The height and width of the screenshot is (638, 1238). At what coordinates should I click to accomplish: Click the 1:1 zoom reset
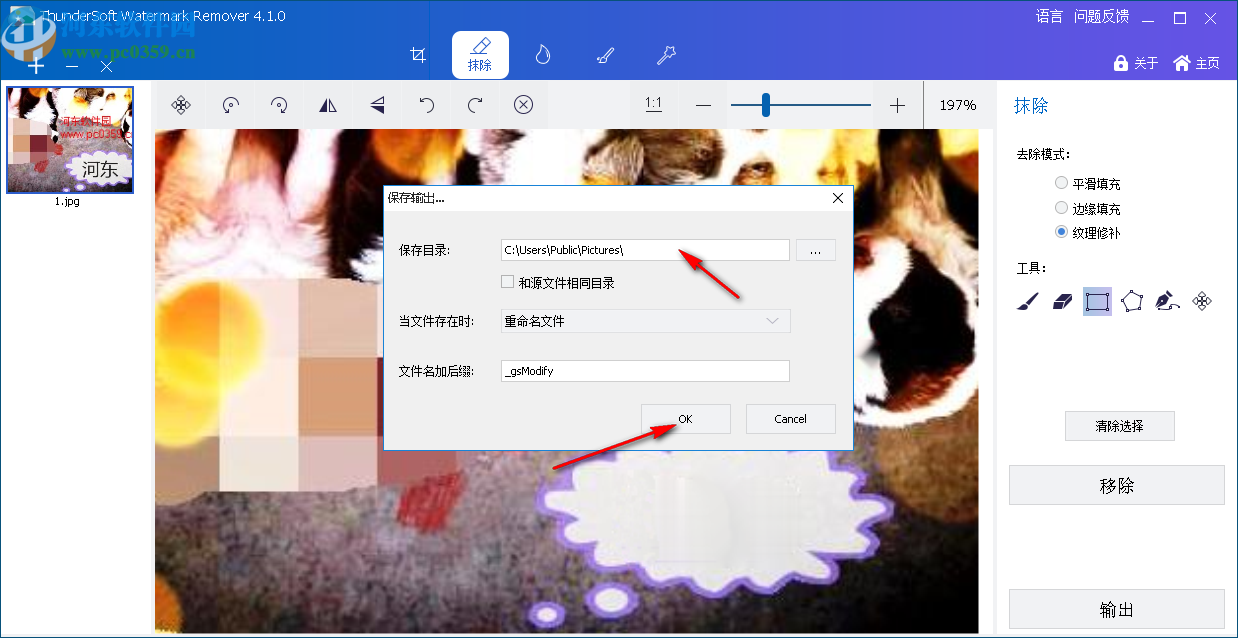coord(654,105)
